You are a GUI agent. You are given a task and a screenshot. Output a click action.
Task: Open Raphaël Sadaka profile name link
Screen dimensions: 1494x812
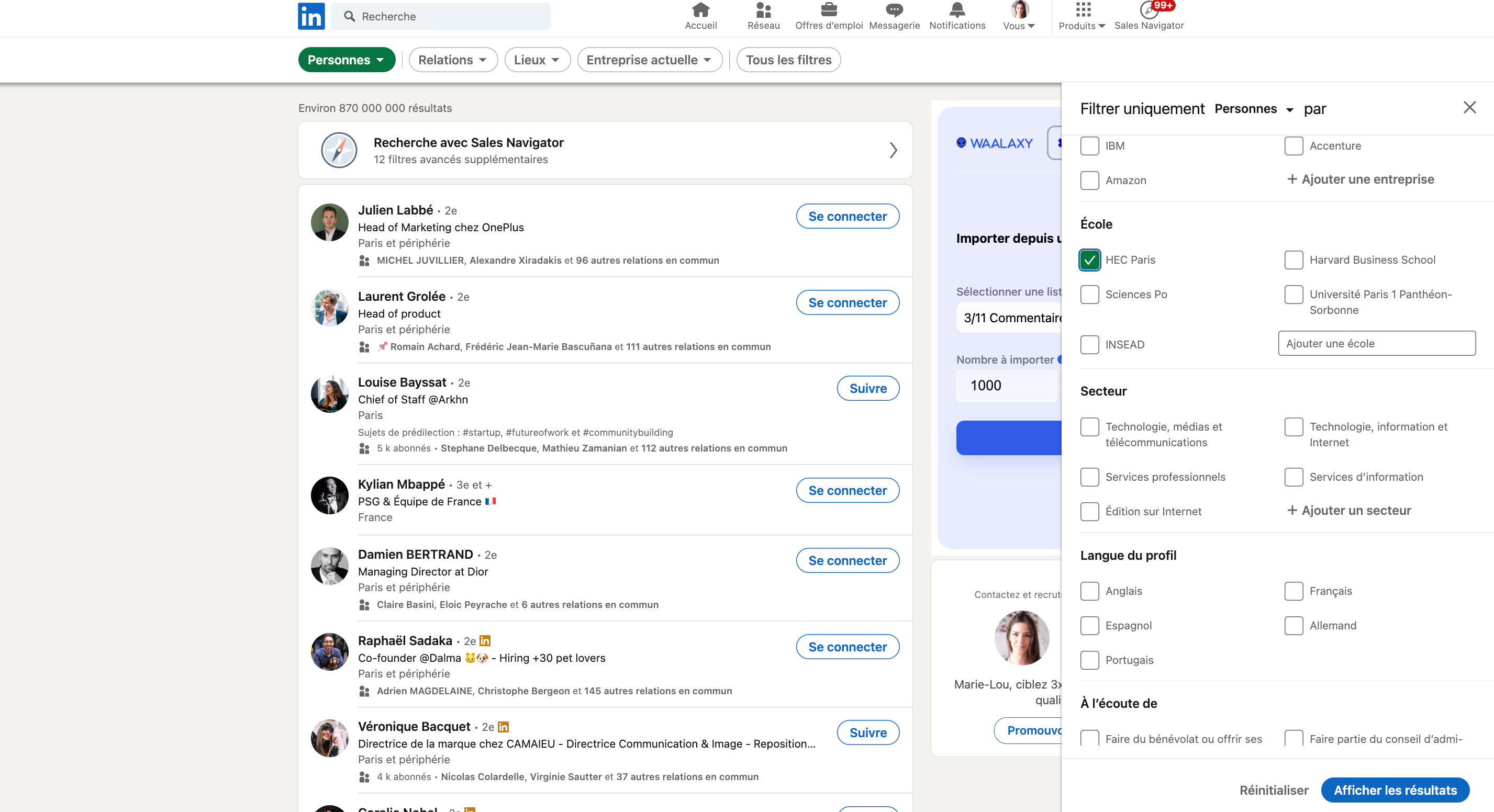tap(405, 640)
